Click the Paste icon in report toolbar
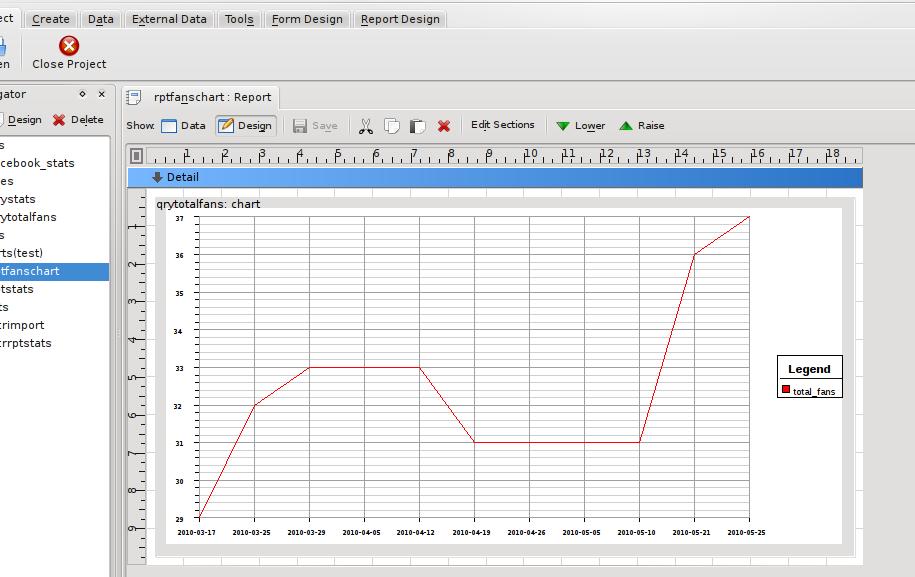 pyautogui.click(x=418, y=126)
